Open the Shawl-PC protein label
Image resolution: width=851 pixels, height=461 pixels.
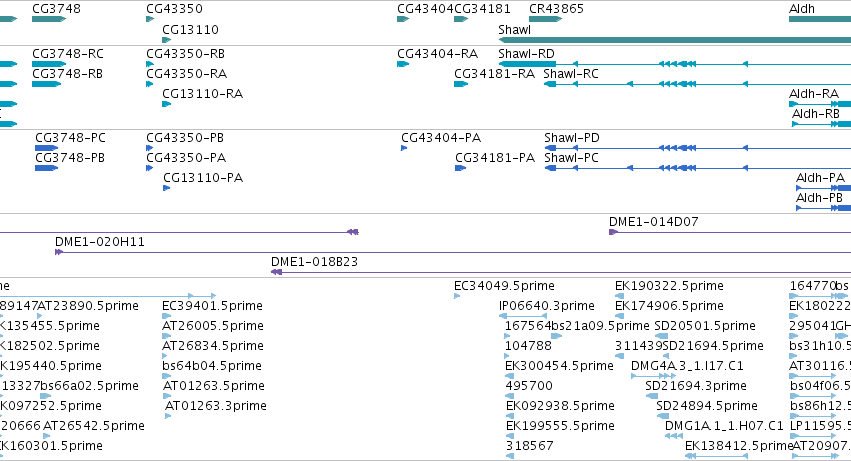pyautogui.click(x=571, y=158)
